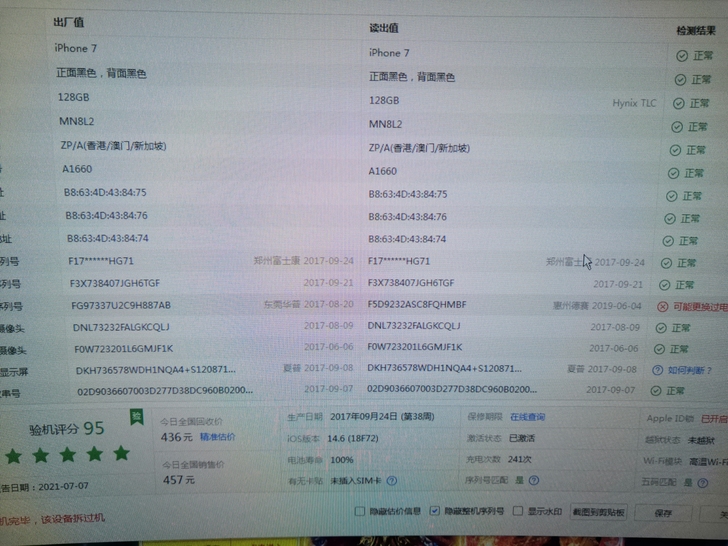This screenshot has height=546, width=728.
Task: Click the report date 2021-07-07
Action: tap(63, 487)
